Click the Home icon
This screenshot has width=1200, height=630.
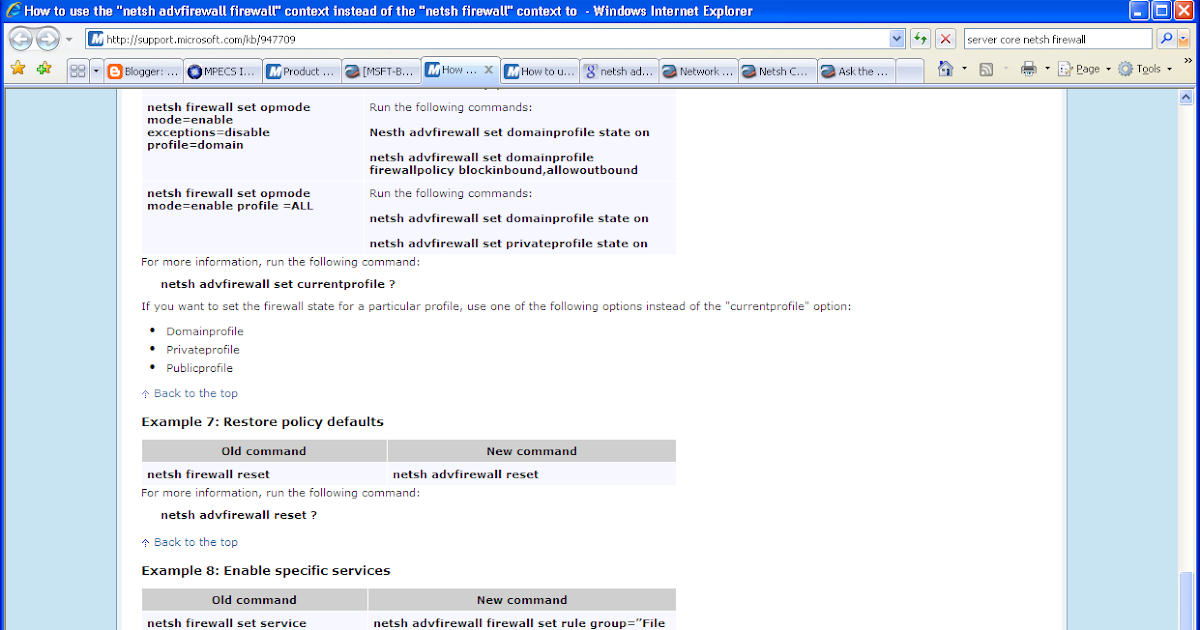coord(945,69)
